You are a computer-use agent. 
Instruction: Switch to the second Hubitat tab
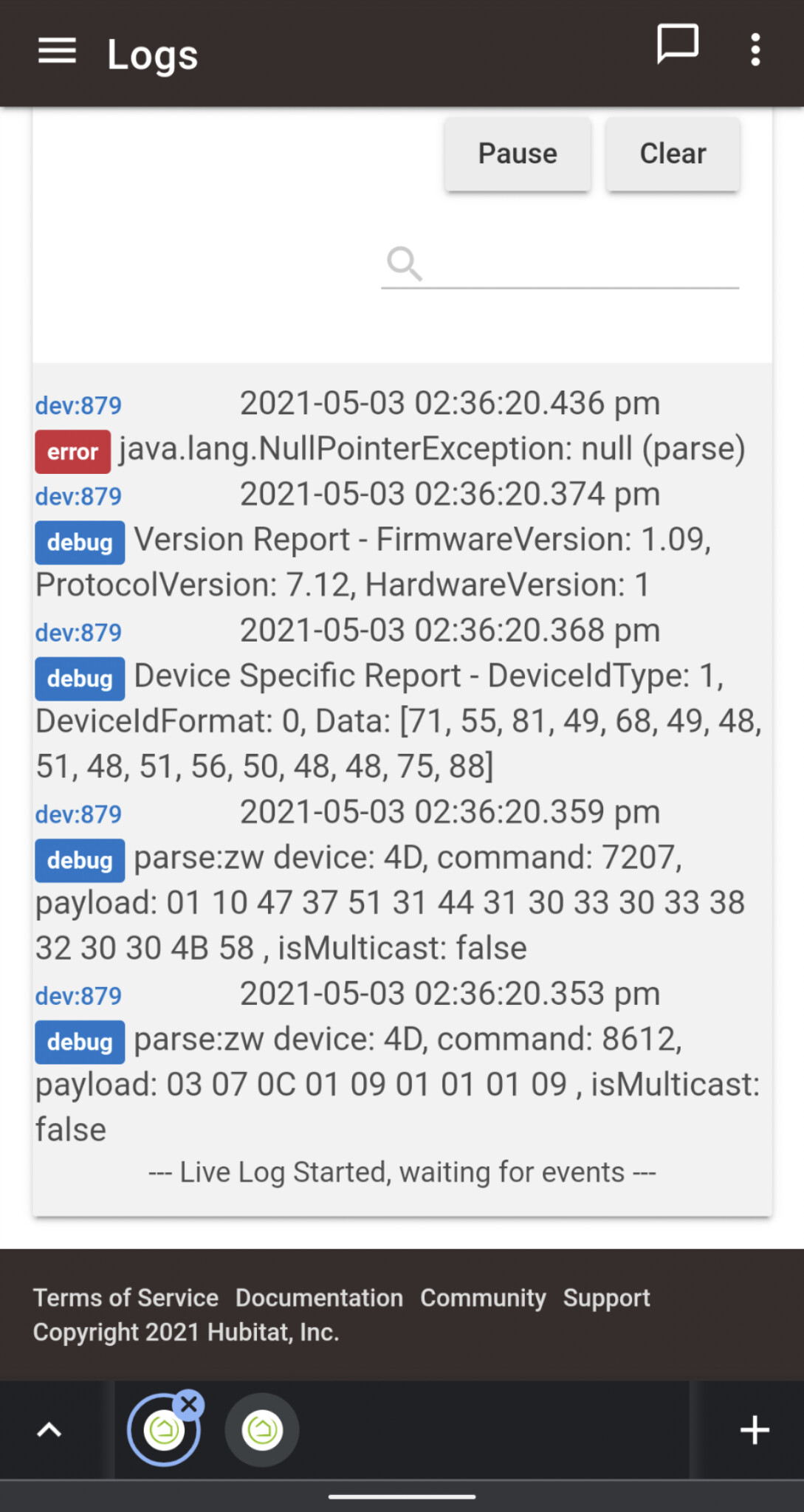click(x=262, y=1430)
